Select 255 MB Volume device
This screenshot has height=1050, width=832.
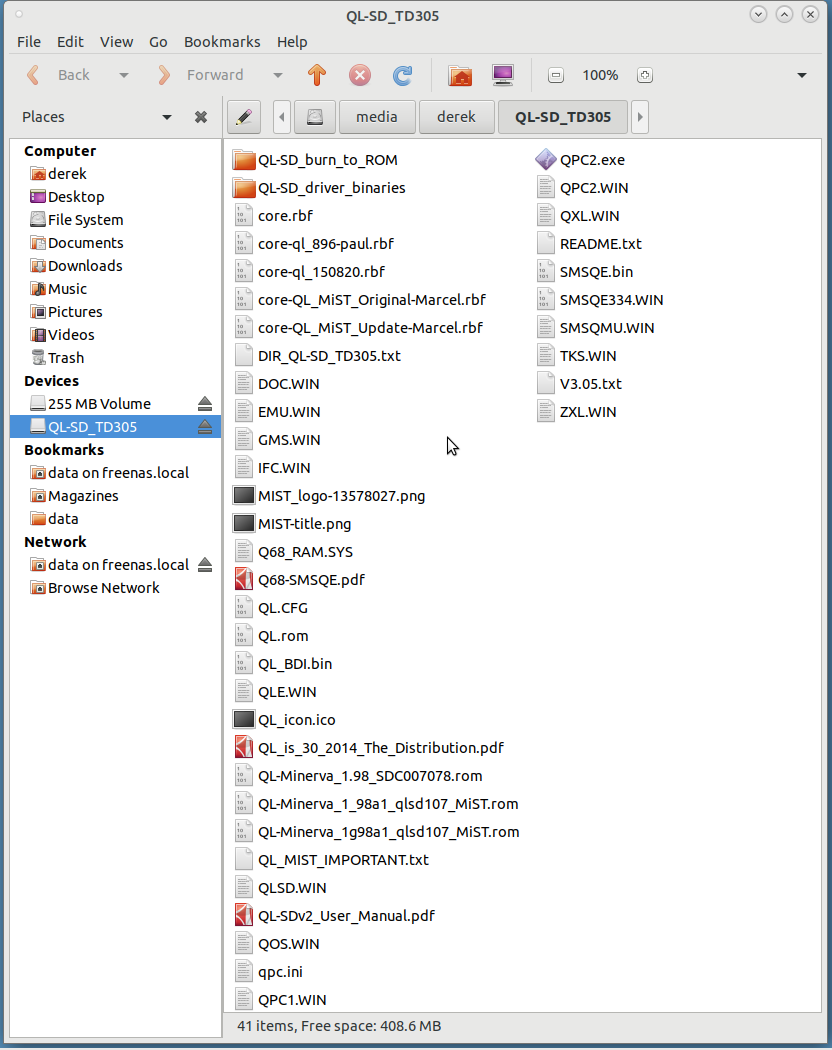91,404
